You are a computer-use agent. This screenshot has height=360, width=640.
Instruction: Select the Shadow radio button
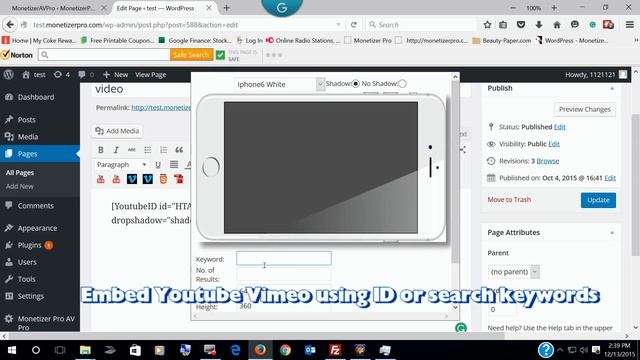[356, 84]
